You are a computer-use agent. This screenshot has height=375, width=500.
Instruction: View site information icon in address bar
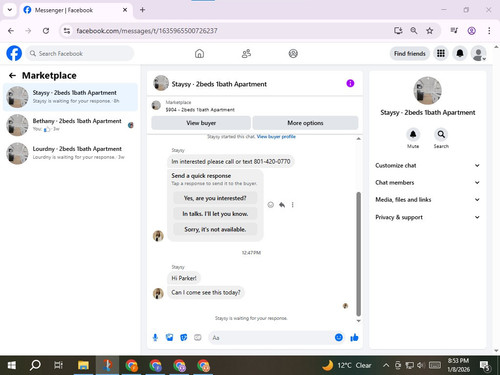point(67,31)
